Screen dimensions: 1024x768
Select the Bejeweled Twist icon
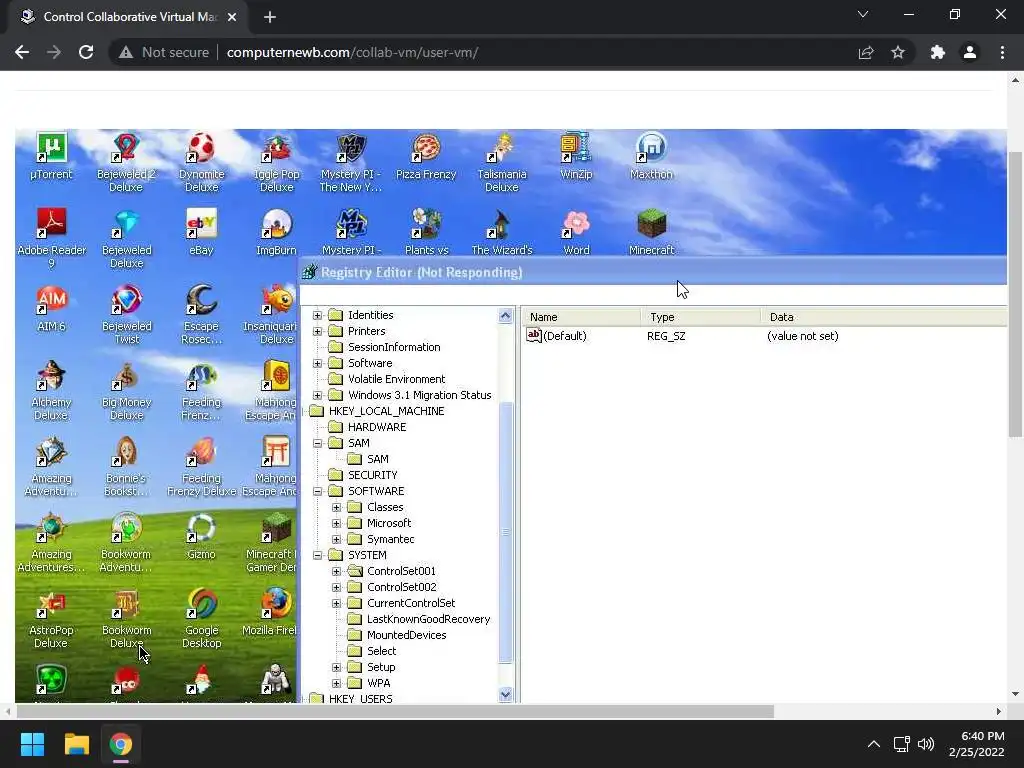[126, 314]
